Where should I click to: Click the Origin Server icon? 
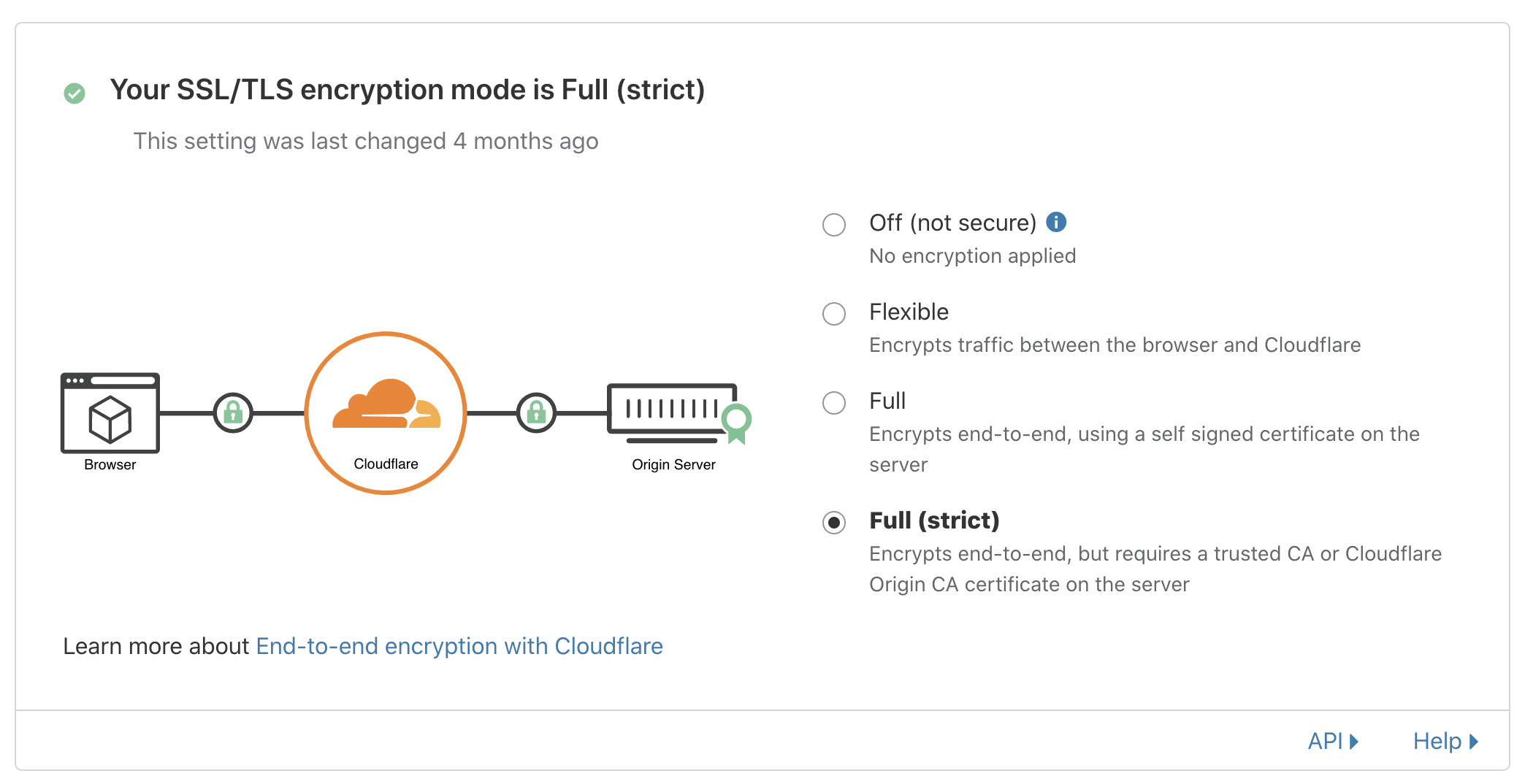click(671, 412)
